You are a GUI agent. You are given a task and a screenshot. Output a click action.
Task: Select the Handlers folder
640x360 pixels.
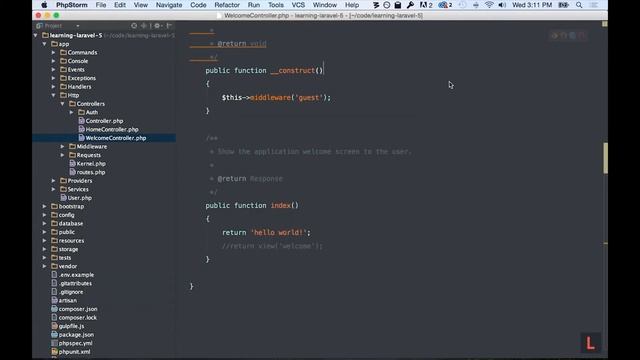coord(76,87)
